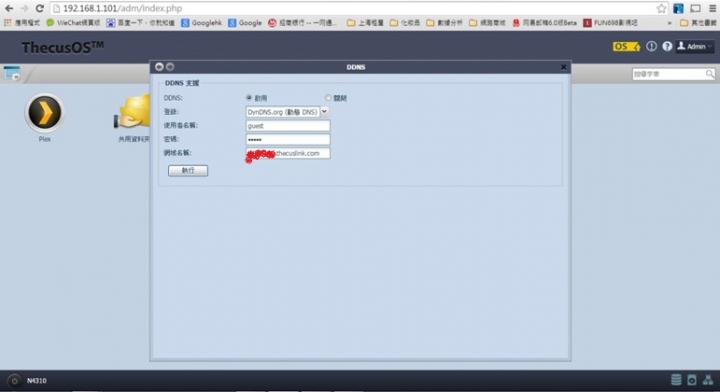Viewport: 720px width, 392px height.
Task: Open the network status icon in bottom bar
Action: pyautogui.click(x=708, y=380)
